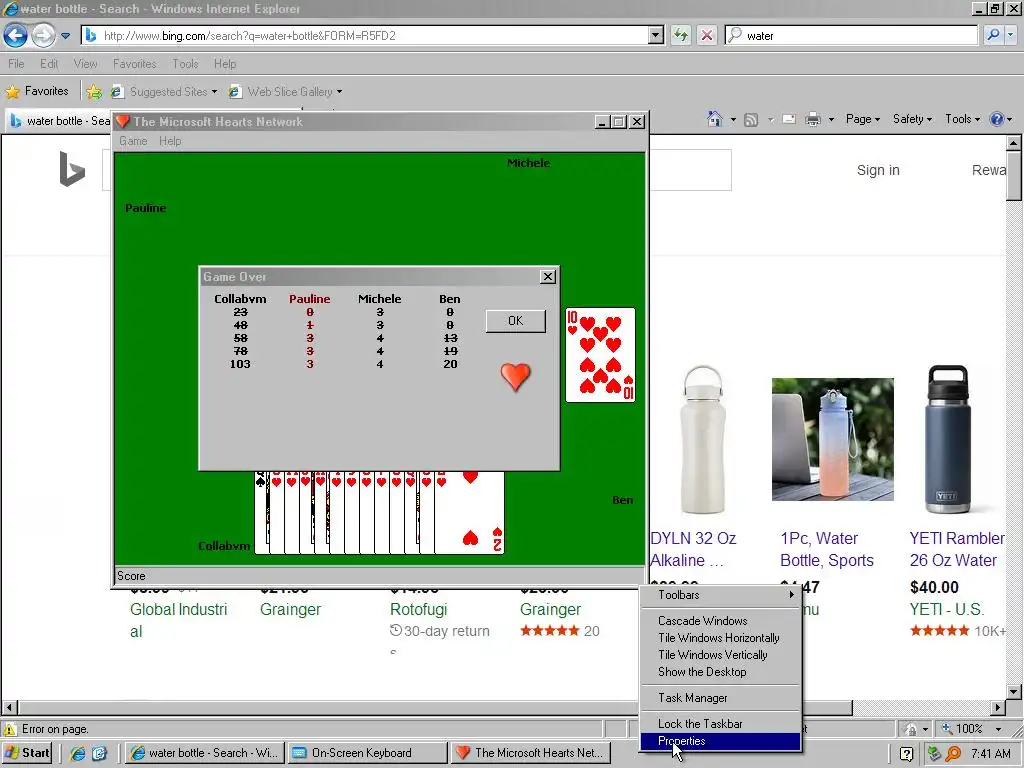Click the IE Forward navigation arrow
Viewport: 1024px width, 768px height.
[x=43, y=35]
